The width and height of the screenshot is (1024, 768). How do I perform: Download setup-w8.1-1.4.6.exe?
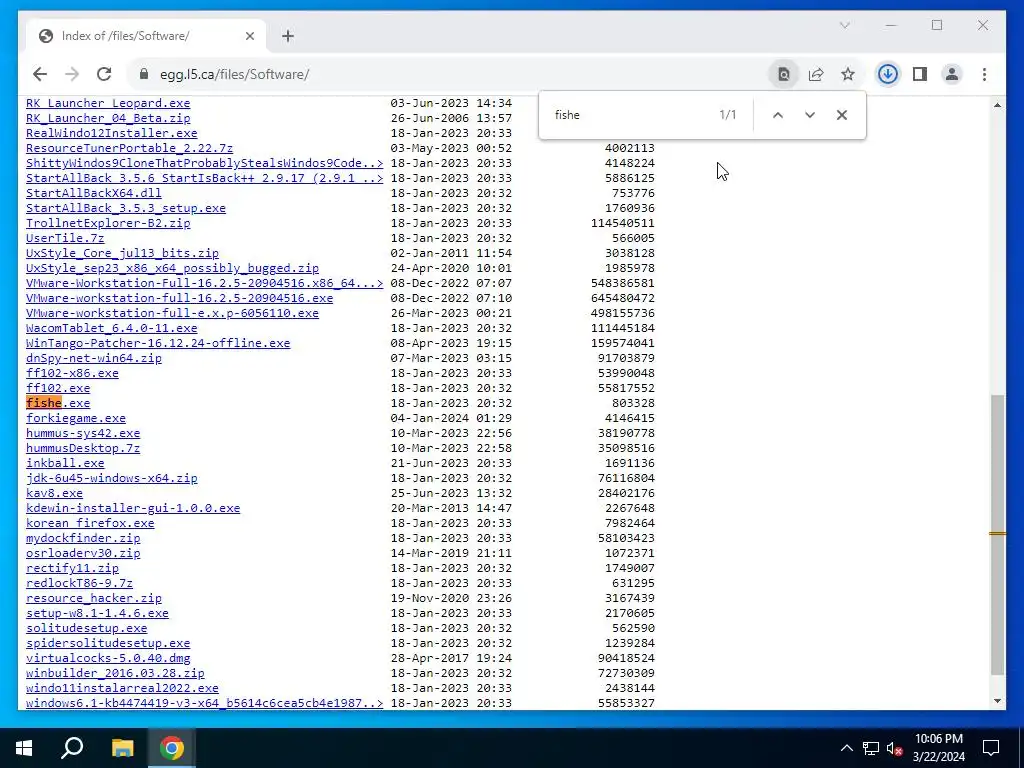[x=97, y=613]
